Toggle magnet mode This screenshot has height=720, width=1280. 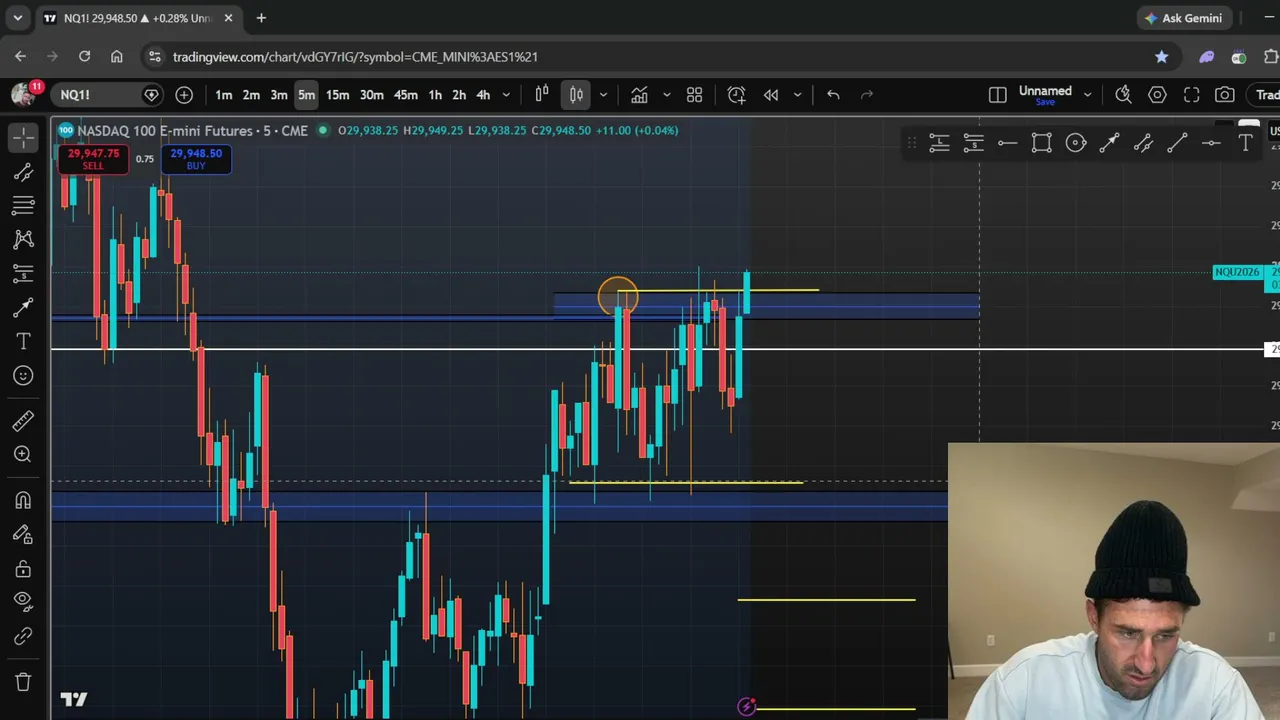coord(23,500)
